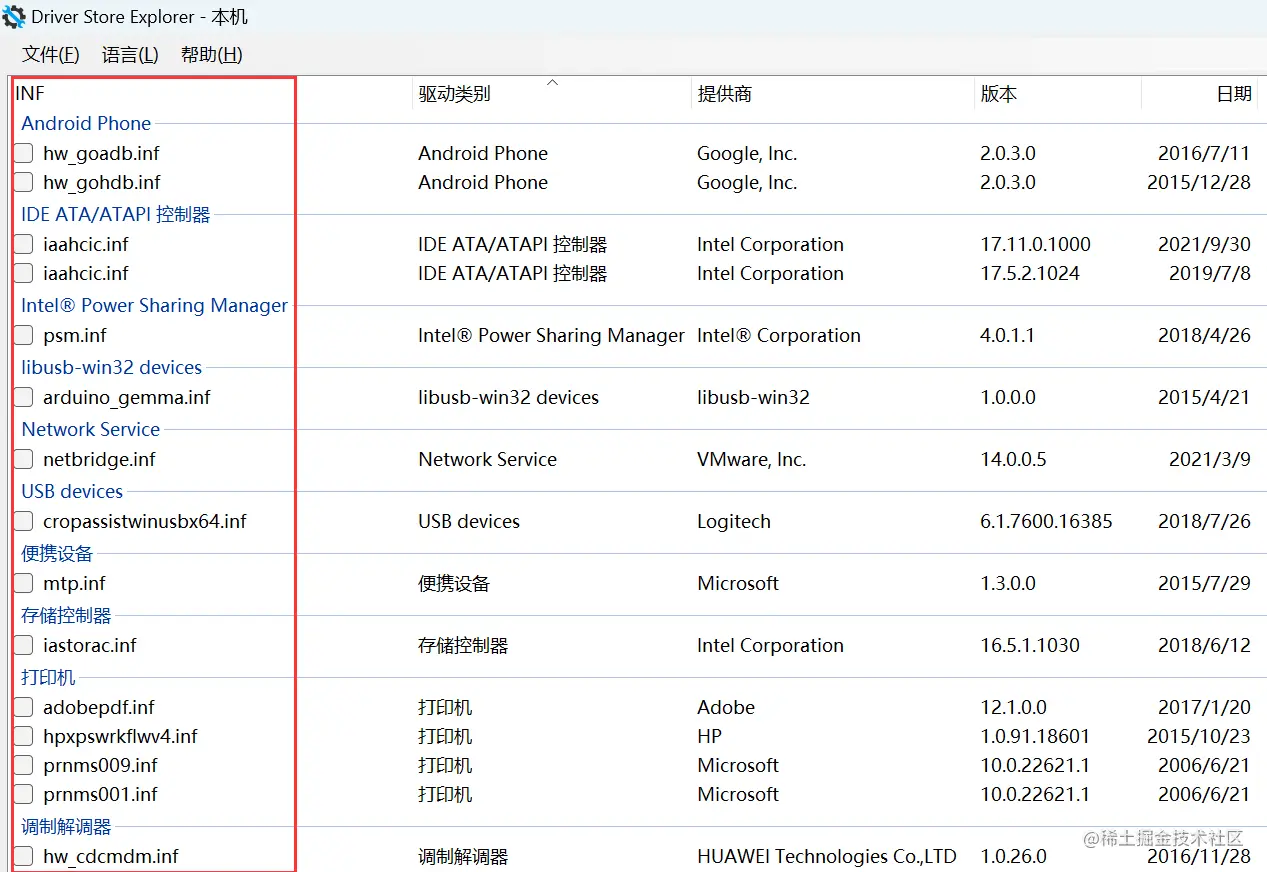Sort by the INF column header
The width and height of the screenshot is (1267, 872).
point(30,94)
